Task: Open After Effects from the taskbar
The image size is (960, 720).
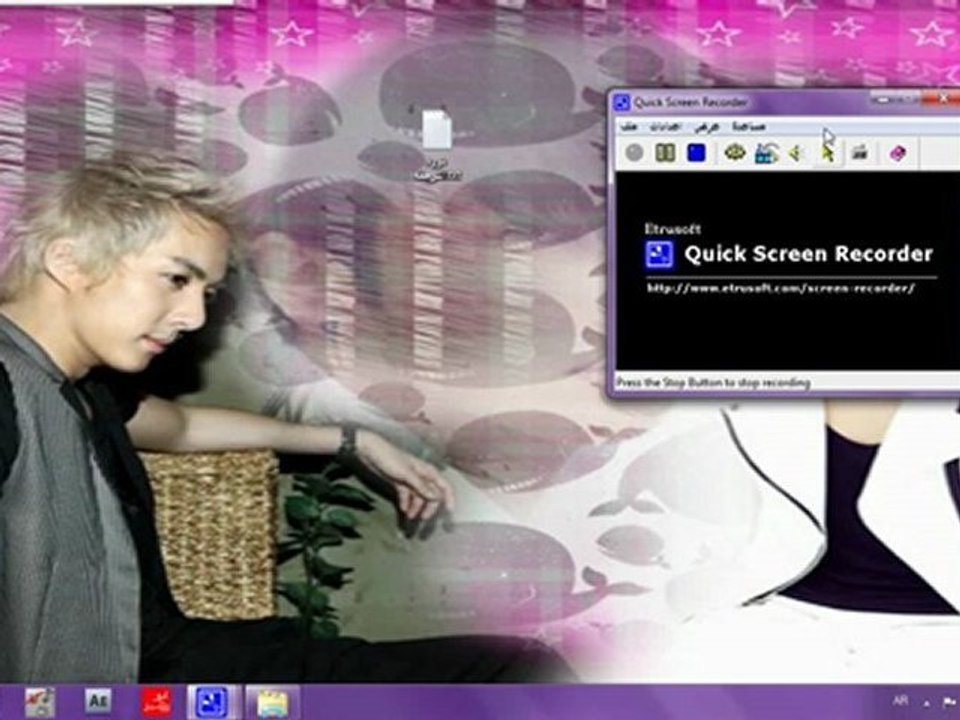Action: [98, 701]
